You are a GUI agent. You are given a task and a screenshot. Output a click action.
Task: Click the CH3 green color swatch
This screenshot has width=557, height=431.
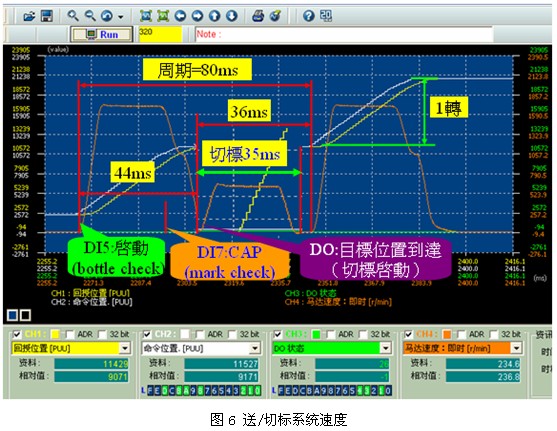tap(316, 334)
